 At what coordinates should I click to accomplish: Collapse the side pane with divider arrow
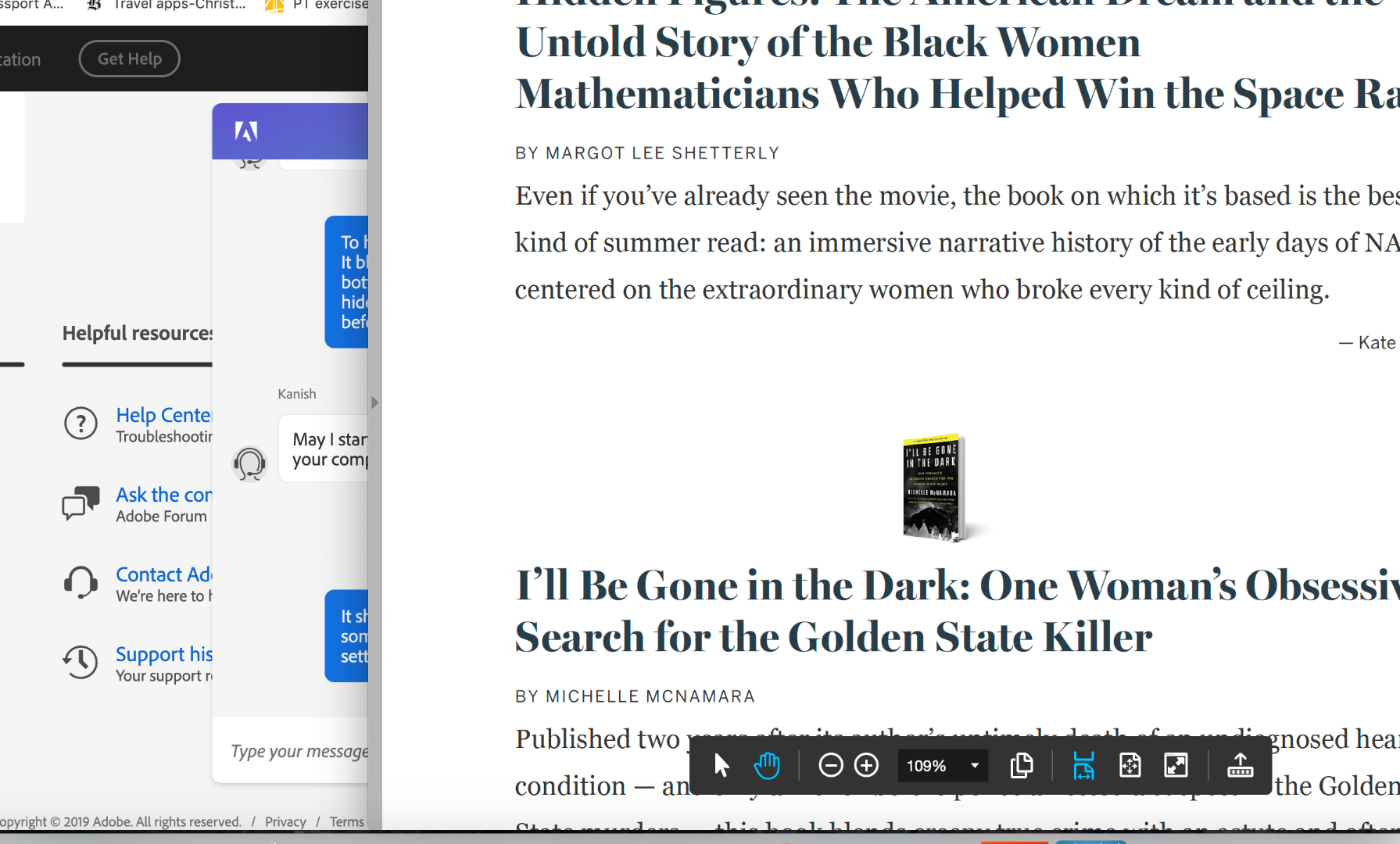click(374, 402)
